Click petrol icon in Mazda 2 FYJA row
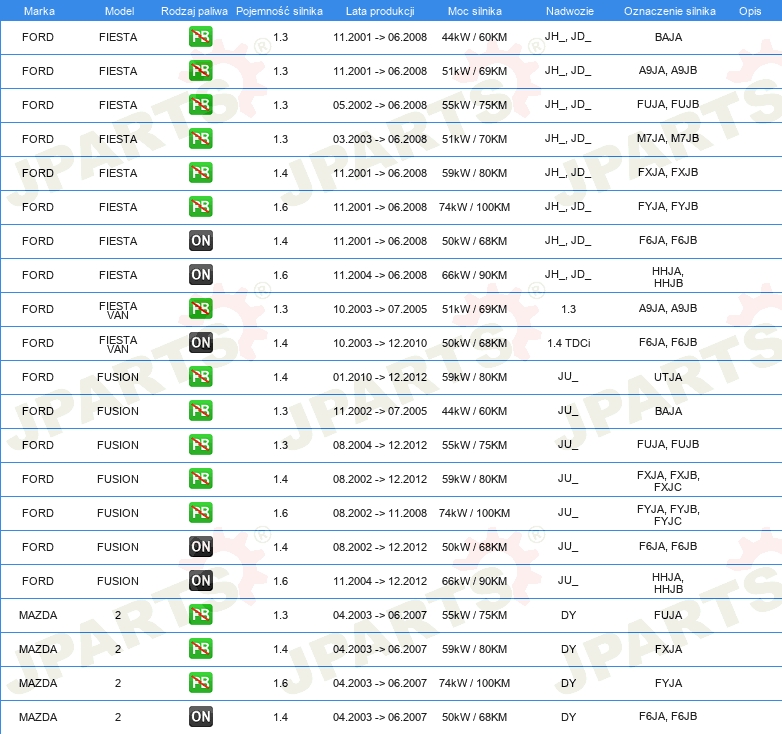 click(x=200, y=683)
